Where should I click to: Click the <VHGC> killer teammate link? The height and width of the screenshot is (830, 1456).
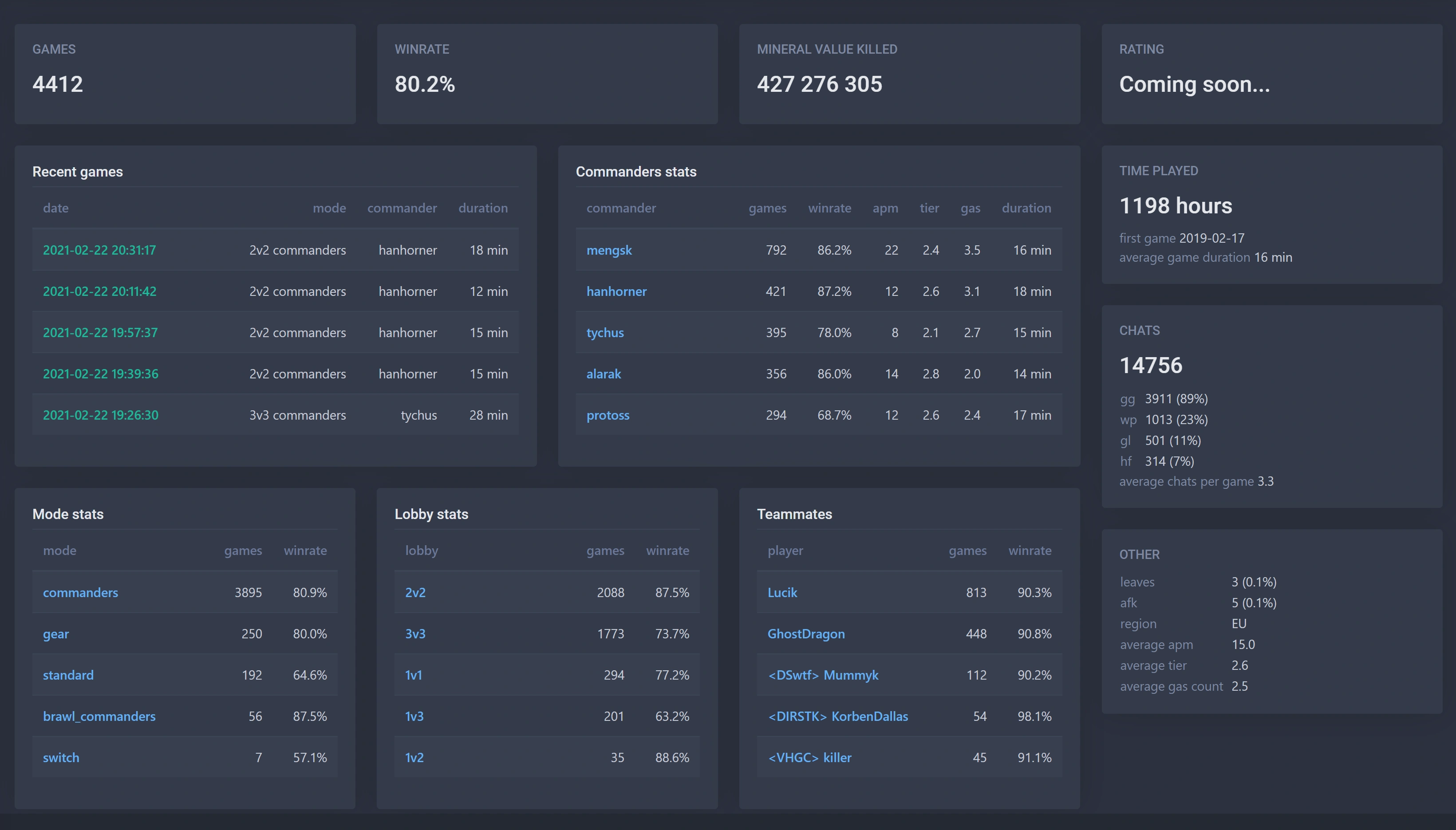point(809,758)
